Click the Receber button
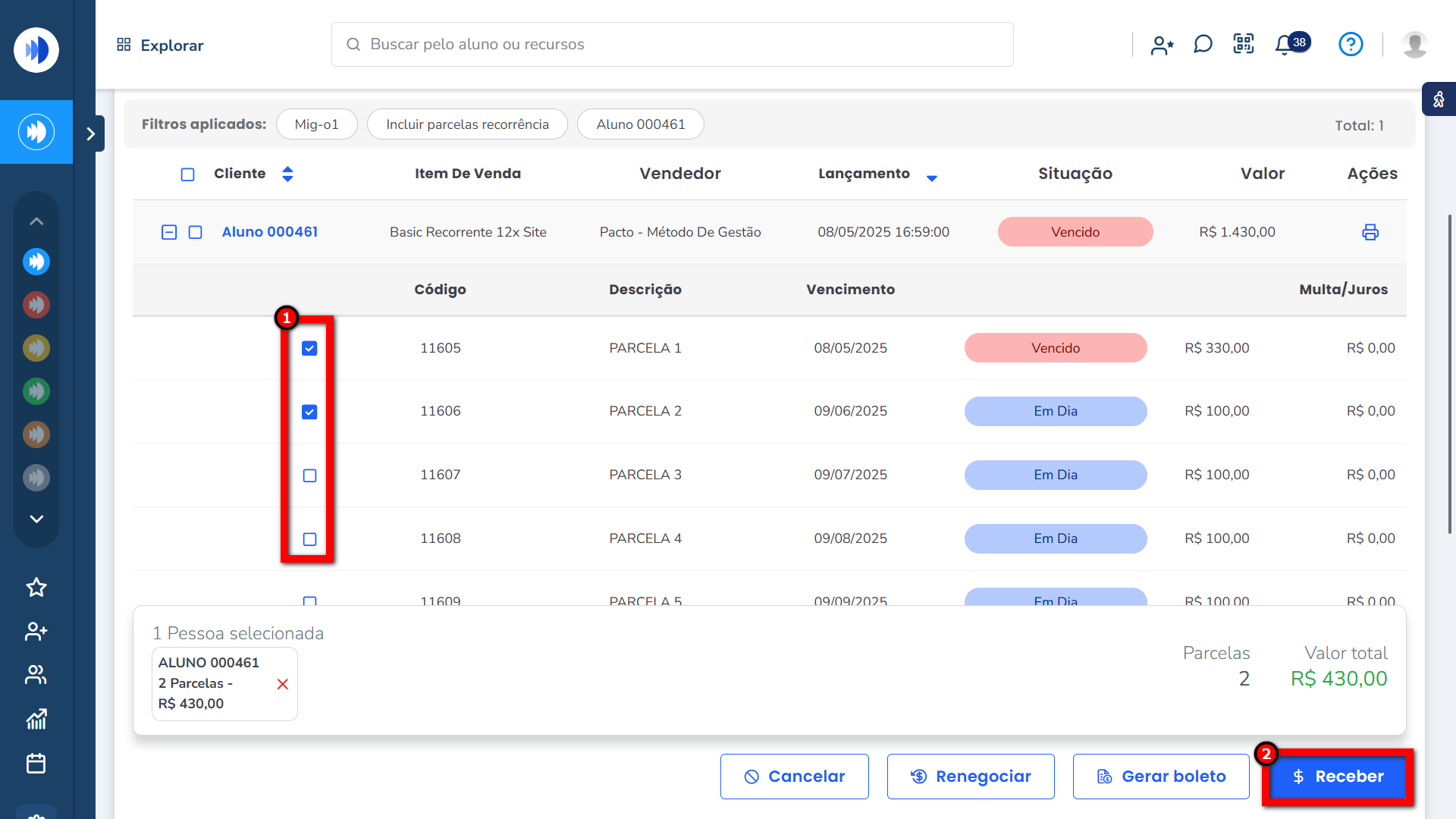The height and width of the screenshot is (819, 1456). 1338,777
